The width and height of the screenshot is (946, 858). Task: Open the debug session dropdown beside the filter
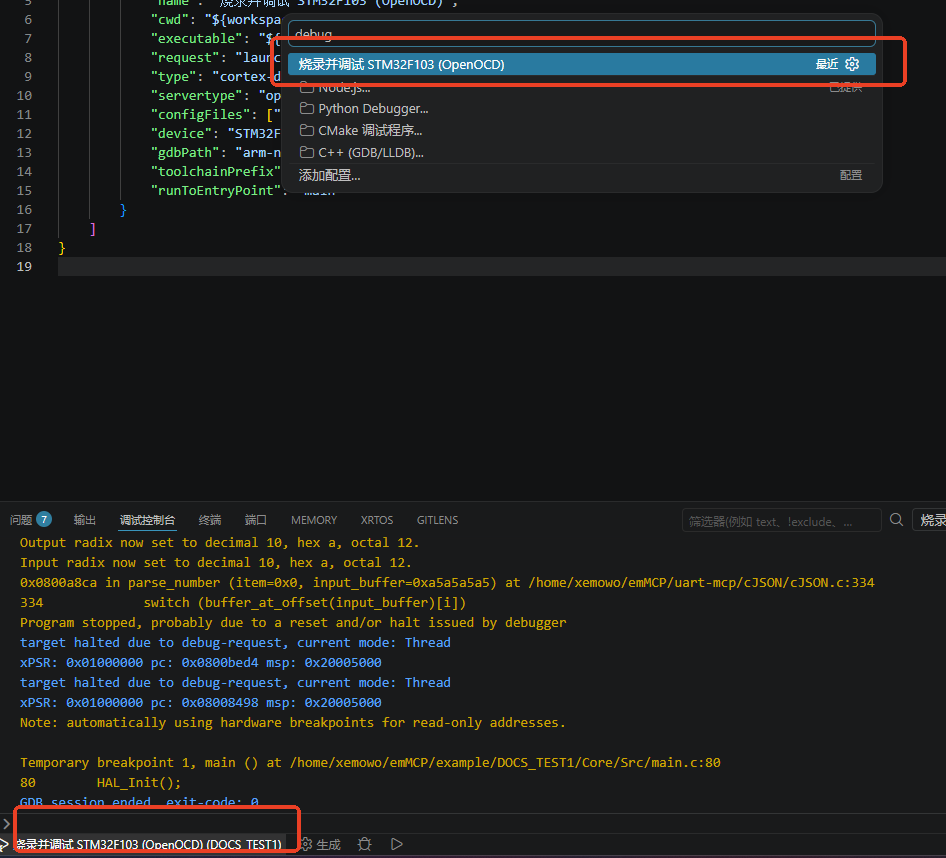point(930,520)
